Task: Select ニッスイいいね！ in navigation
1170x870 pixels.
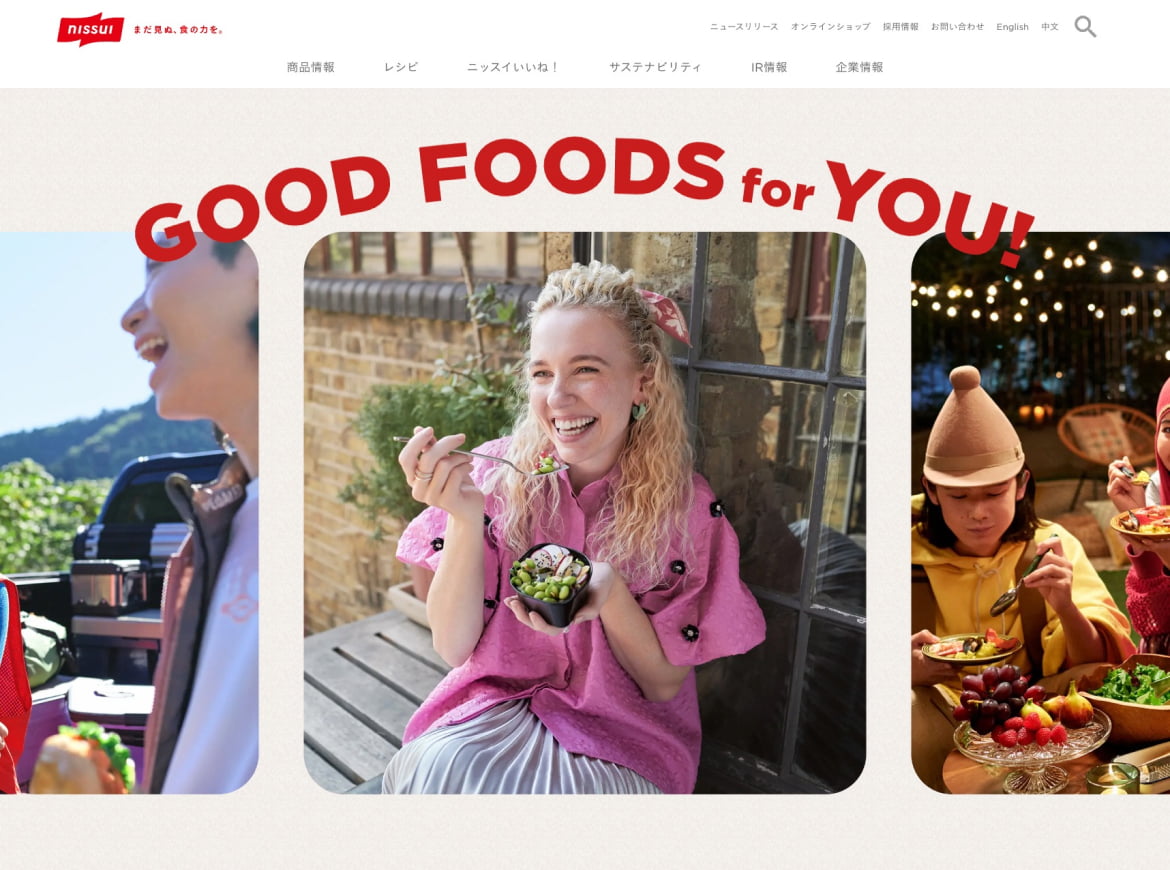Action: coord(513,67)
